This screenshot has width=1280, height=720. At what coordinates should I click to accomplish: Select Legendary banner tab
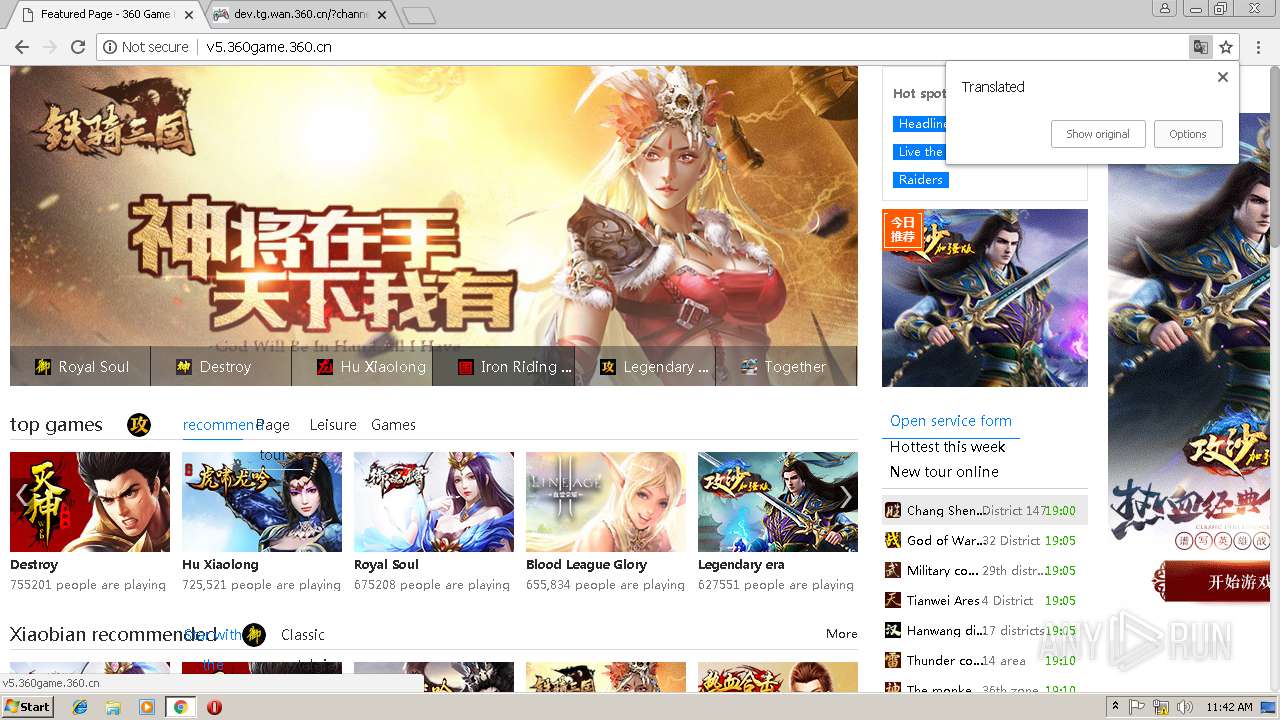click(645, 367)
